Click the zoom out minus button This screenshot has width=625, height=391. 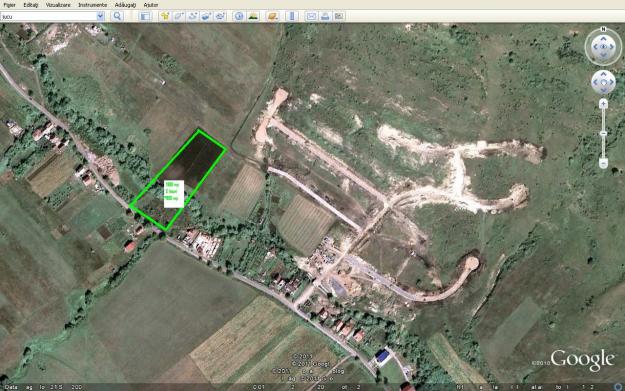[x=603, y=163]
